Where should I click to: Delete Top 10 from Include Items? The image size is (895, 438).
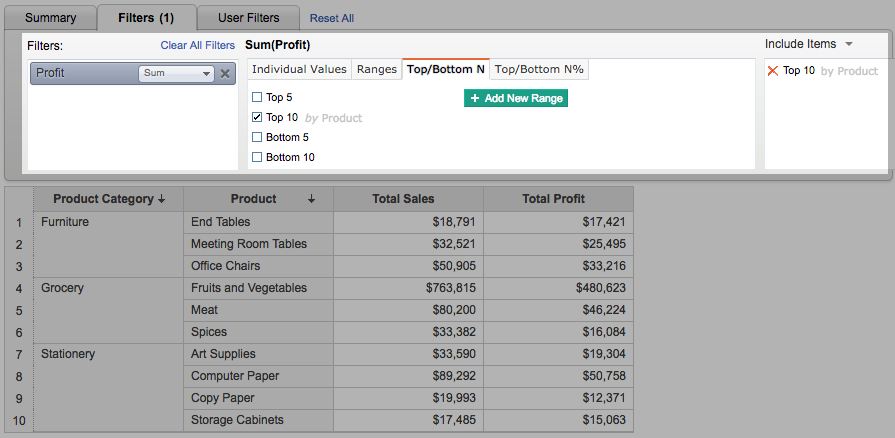point(772,71)
